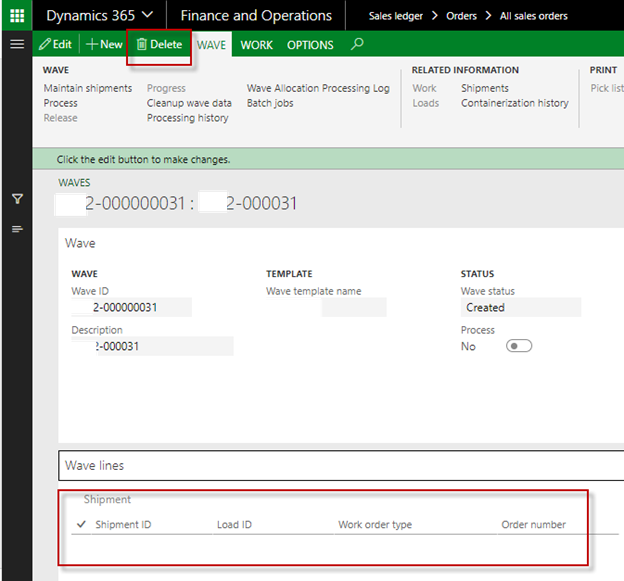
Task: Click the Wave template name field
Action: pyautogui.click(x=326, y=307)
